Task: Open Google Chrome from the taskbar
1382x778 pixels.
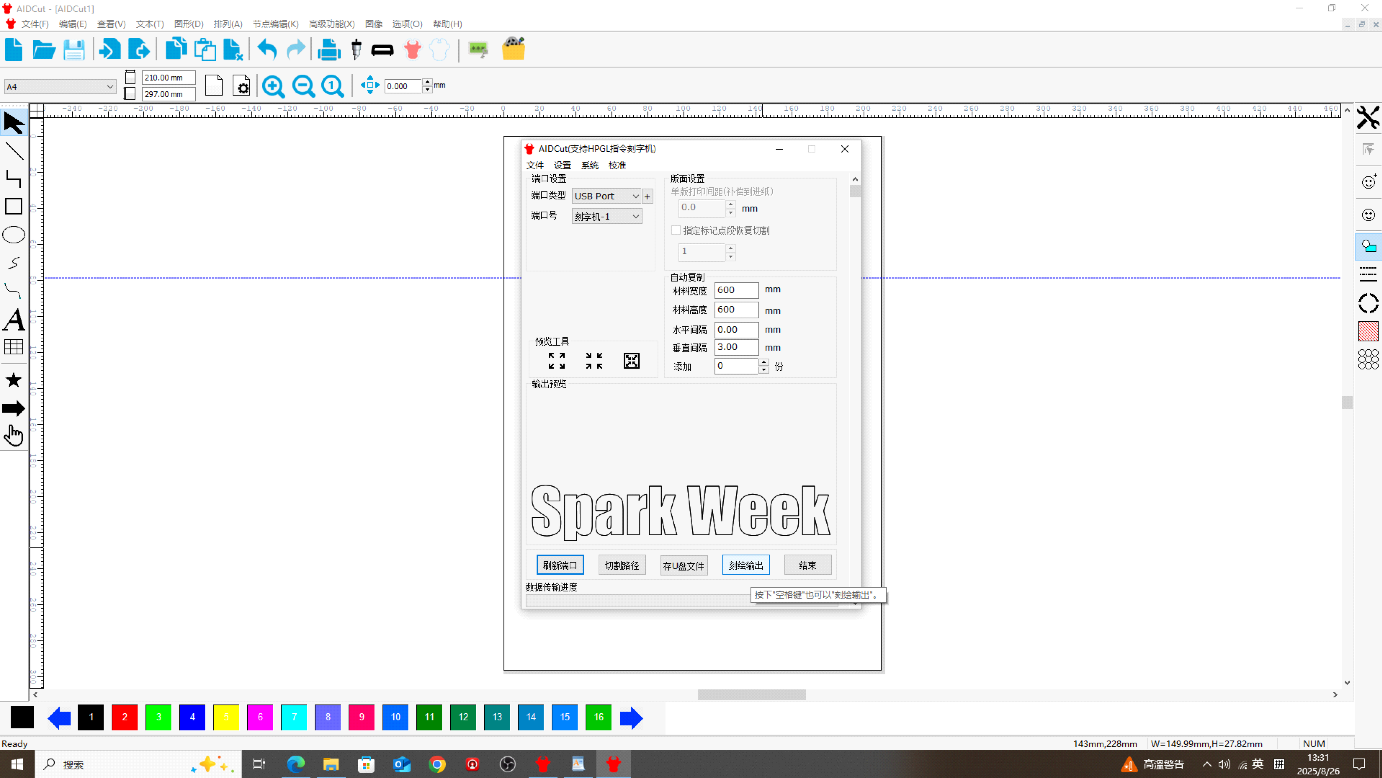Action: click(437, 764)
